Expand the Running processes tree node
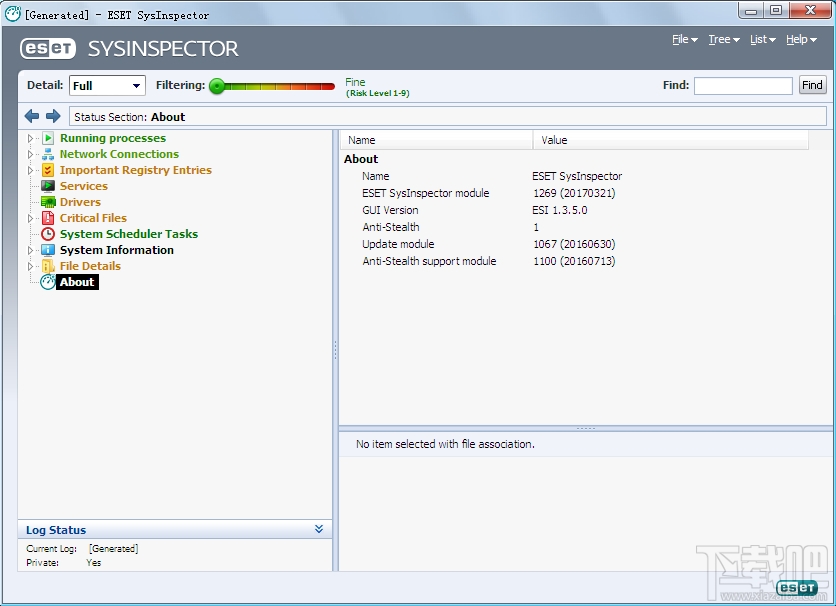Image resolution: width=836 pixels, height=606 pixels. (x=31, y=137)
